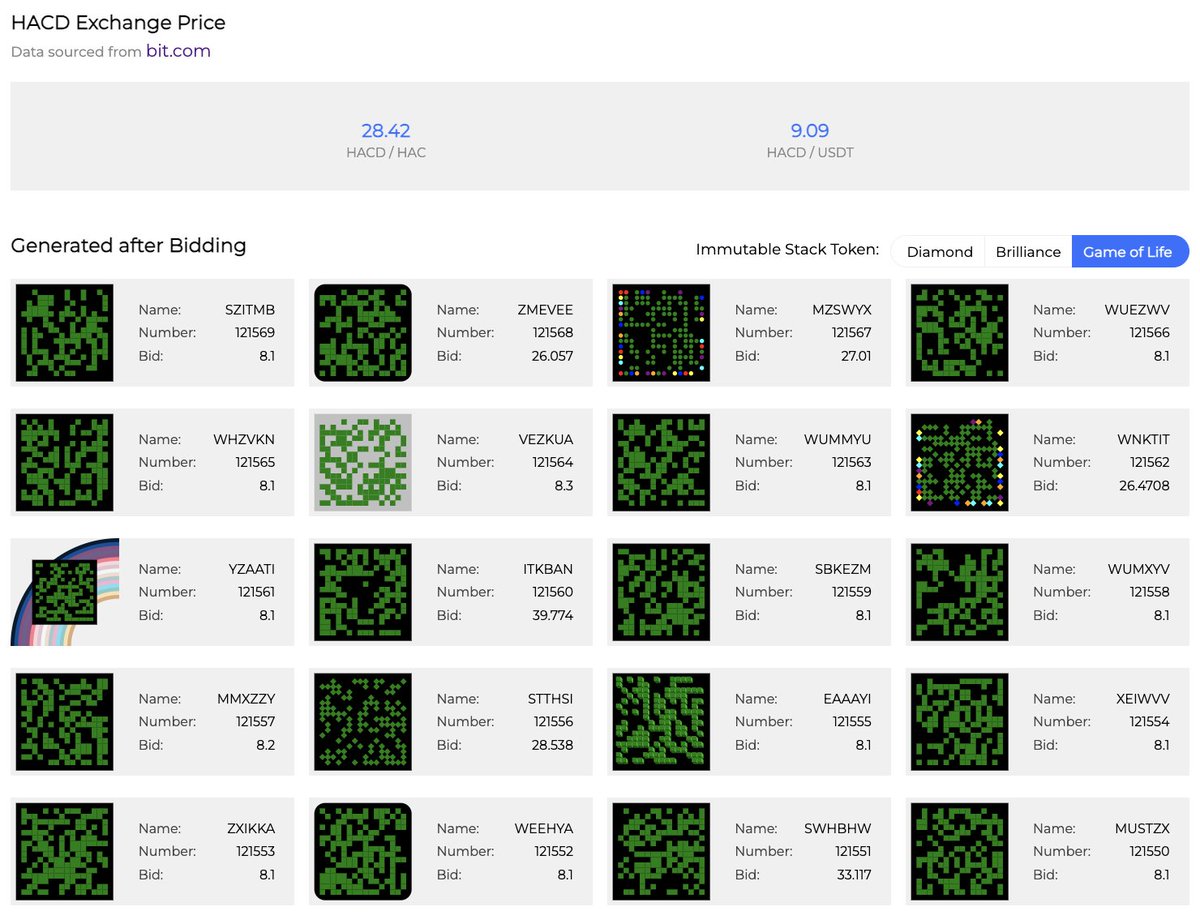
Task: Switch to the Diamond token tab
Action: point(939,252)
